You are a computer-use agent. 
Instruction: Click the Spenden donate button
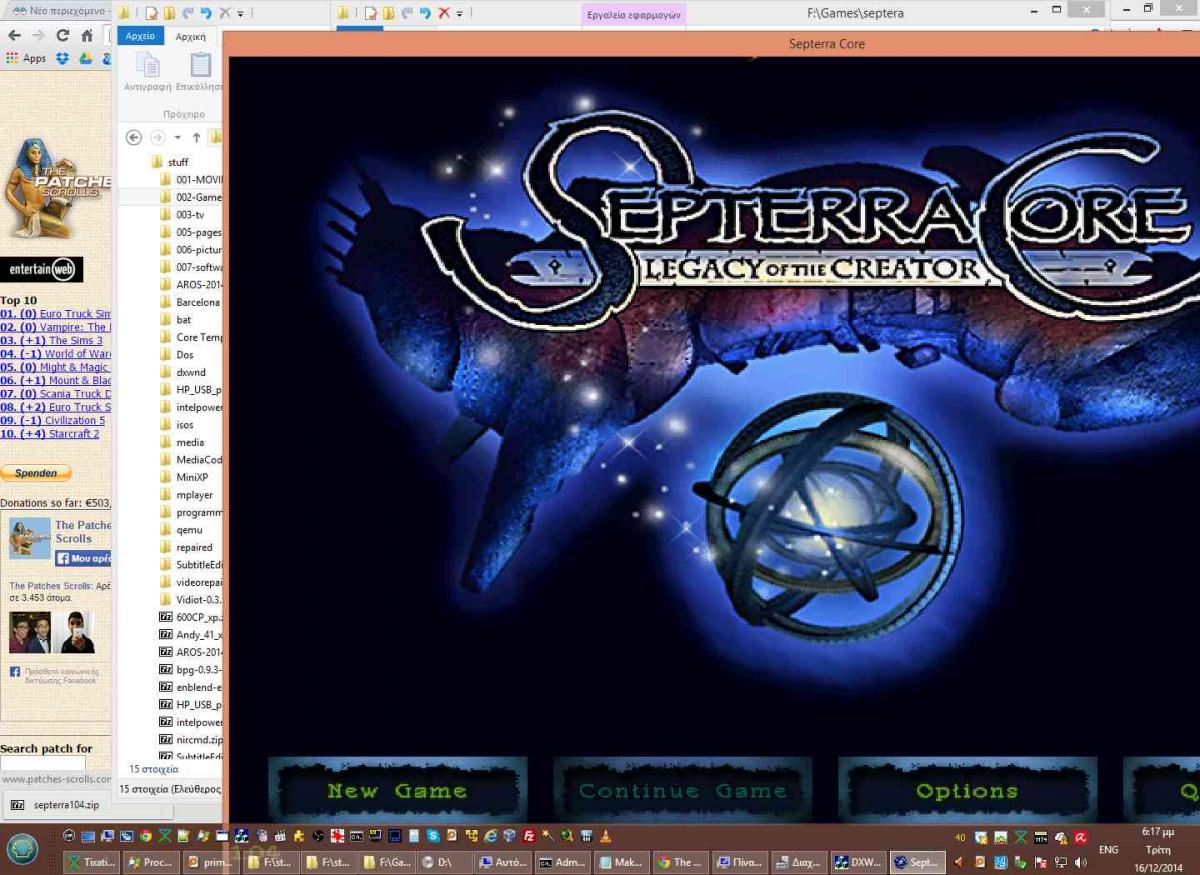pos(36,473)
